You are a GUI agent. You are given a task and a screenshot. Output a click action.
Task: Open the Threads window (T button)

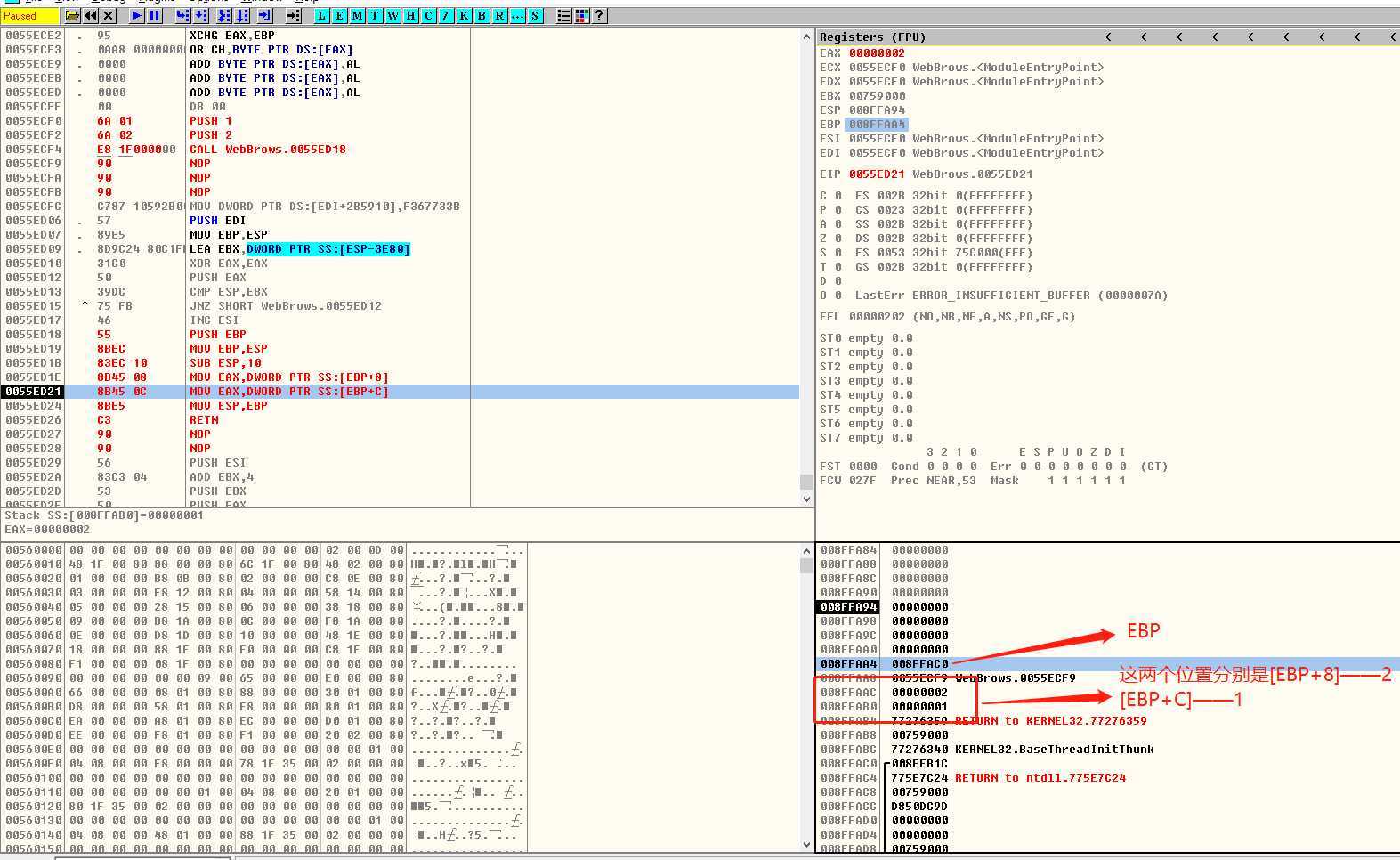tap(375, 15)
